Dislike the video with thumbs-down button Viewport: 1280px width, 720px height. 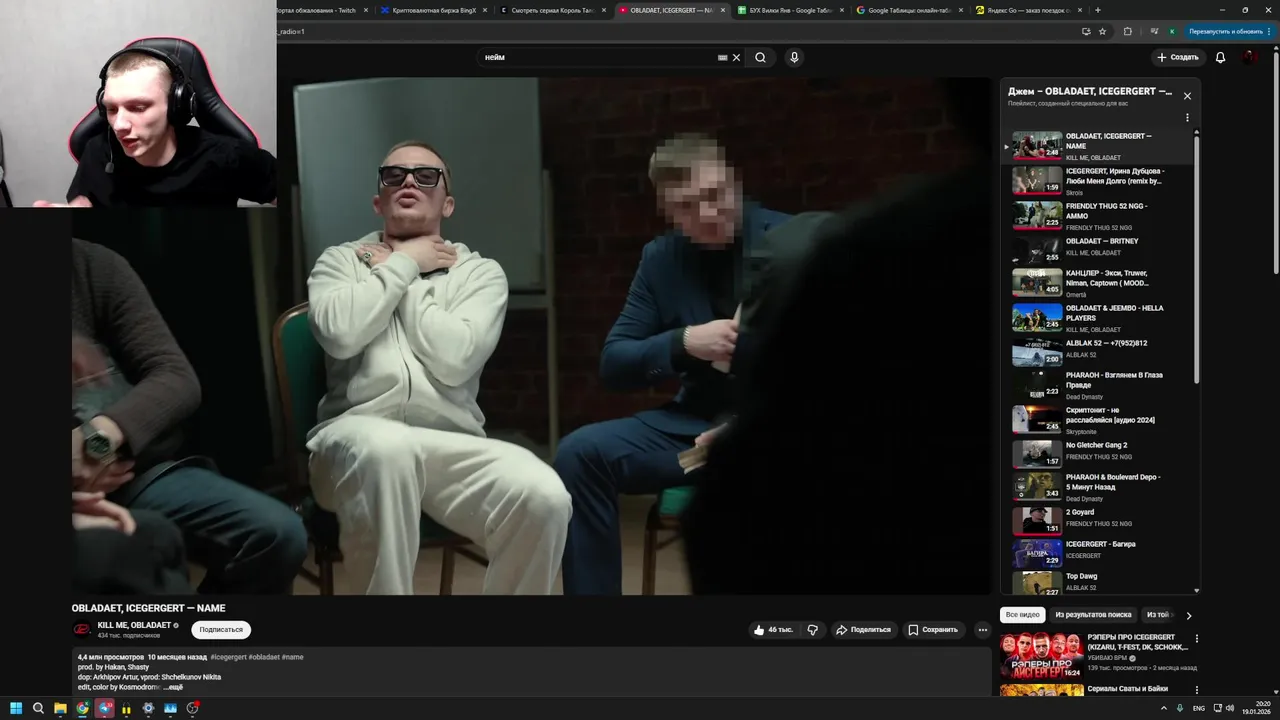[x=812, y=630]
